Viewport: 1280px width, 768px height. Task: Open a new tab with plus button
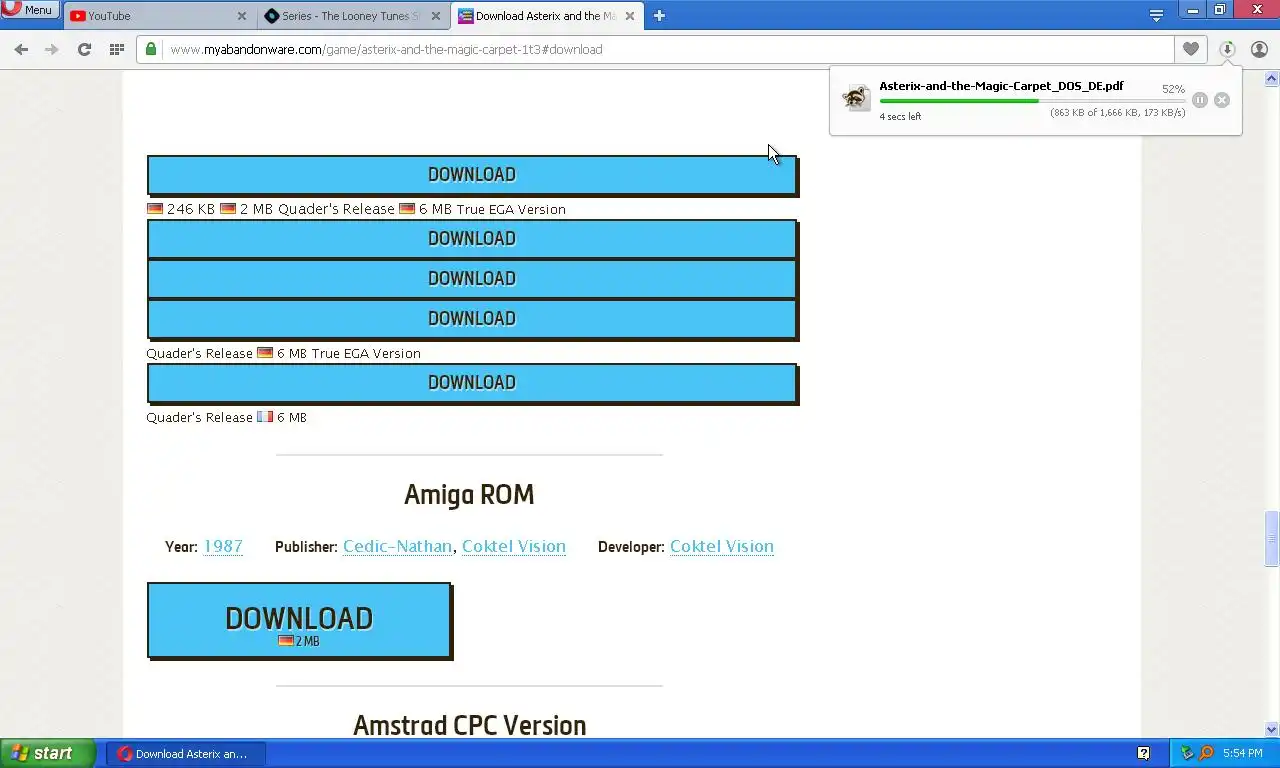pos(659,16)
